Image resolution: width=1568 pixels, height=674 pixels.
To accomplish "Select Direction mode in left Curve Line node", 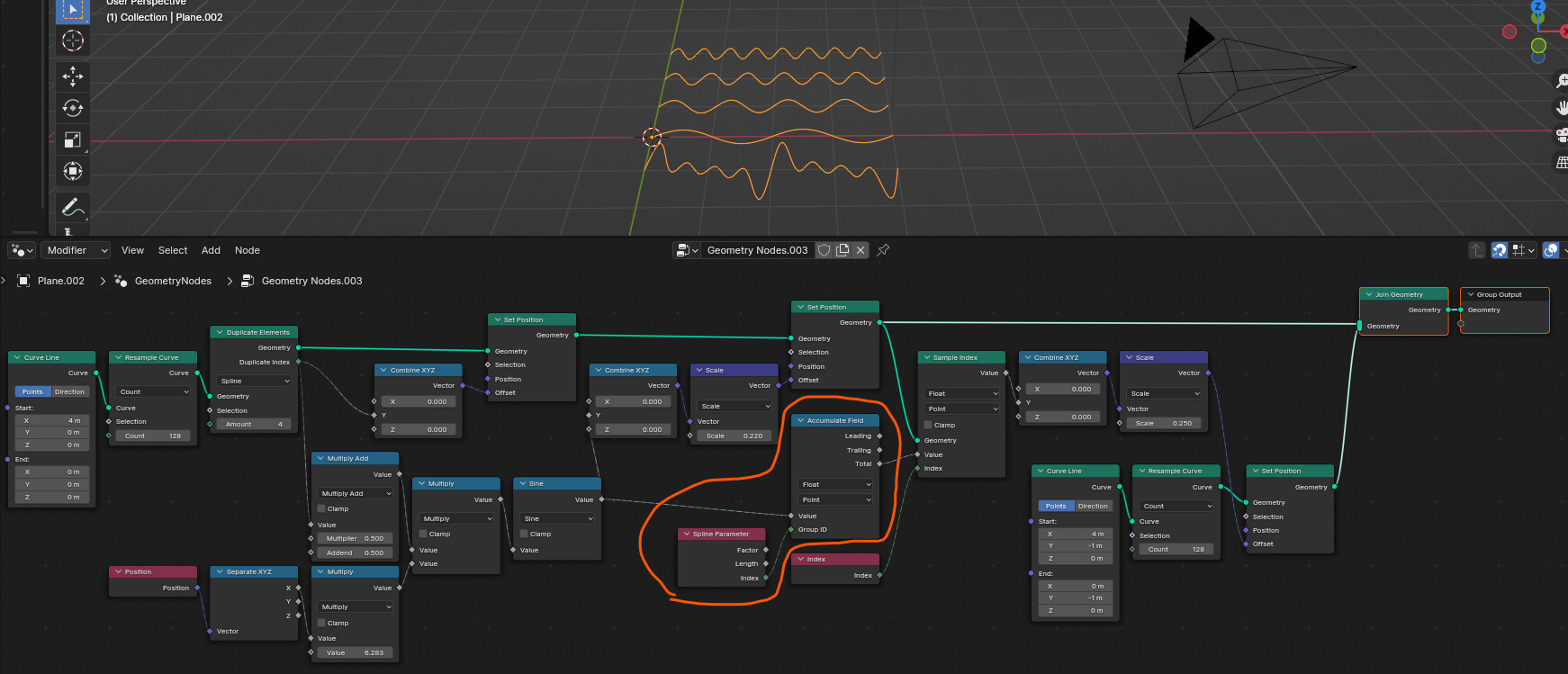I will [69, 391].
